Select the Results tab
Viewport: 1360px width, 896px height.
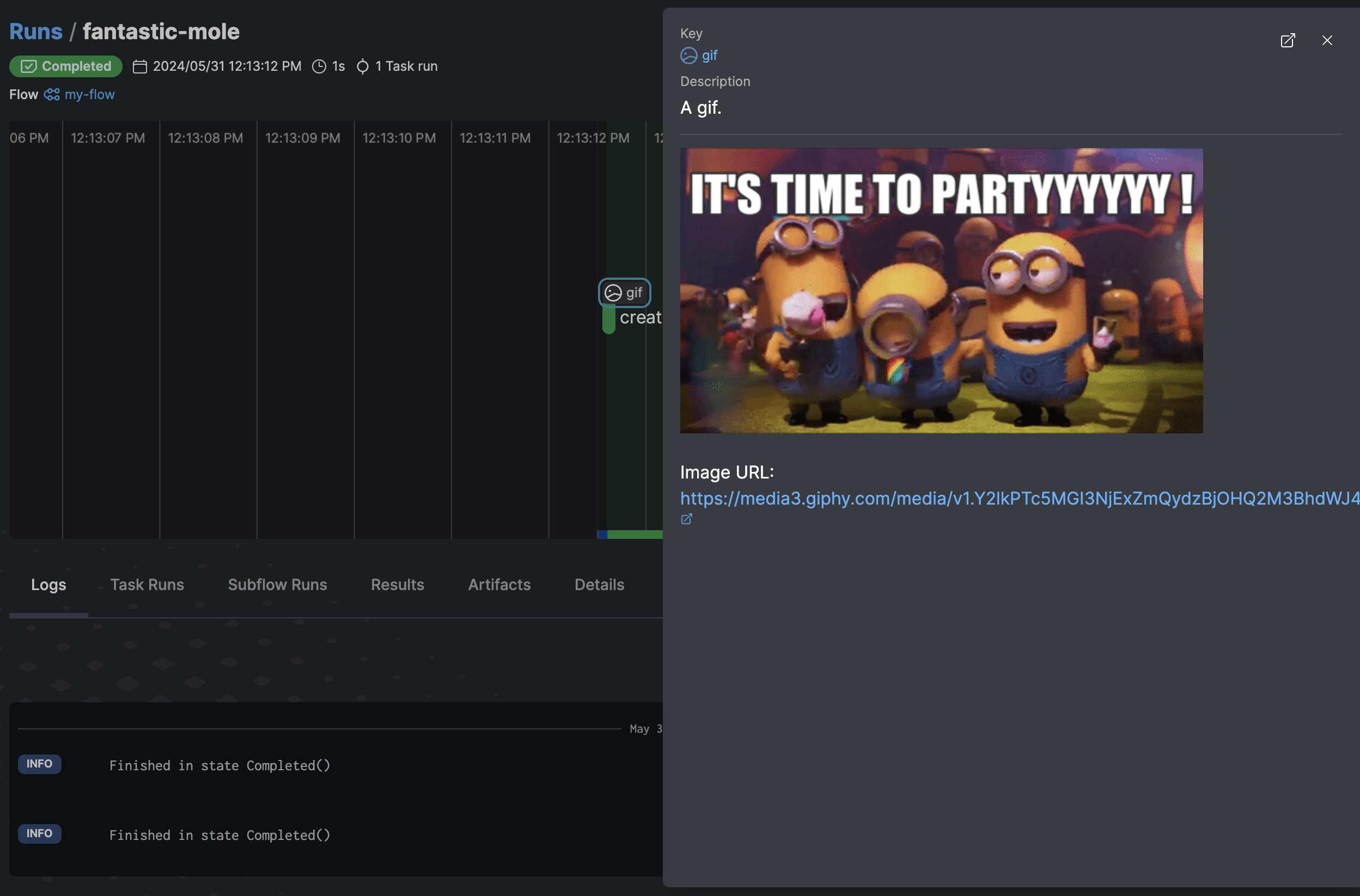[397, 585]
